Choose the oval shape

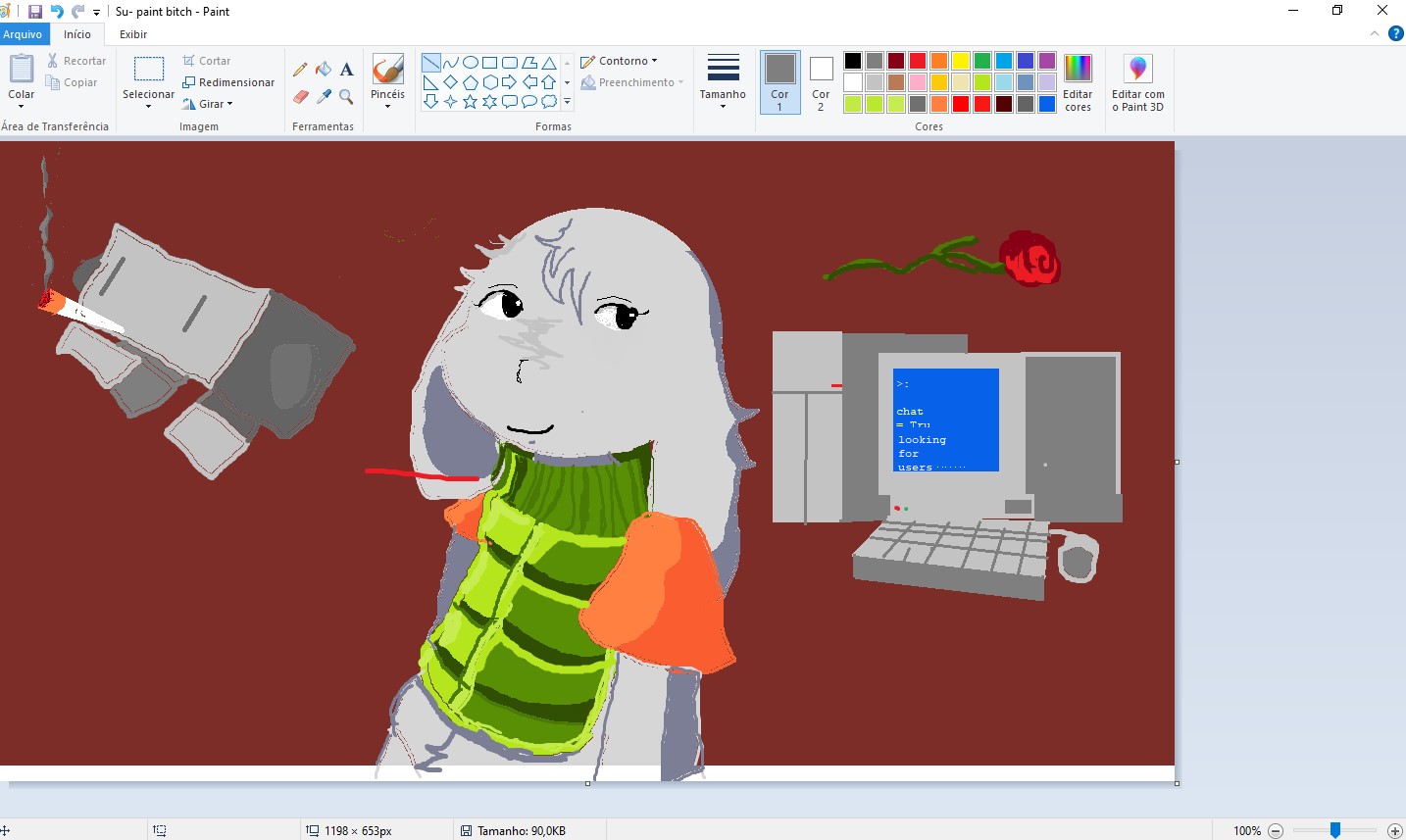click(469, 62)
